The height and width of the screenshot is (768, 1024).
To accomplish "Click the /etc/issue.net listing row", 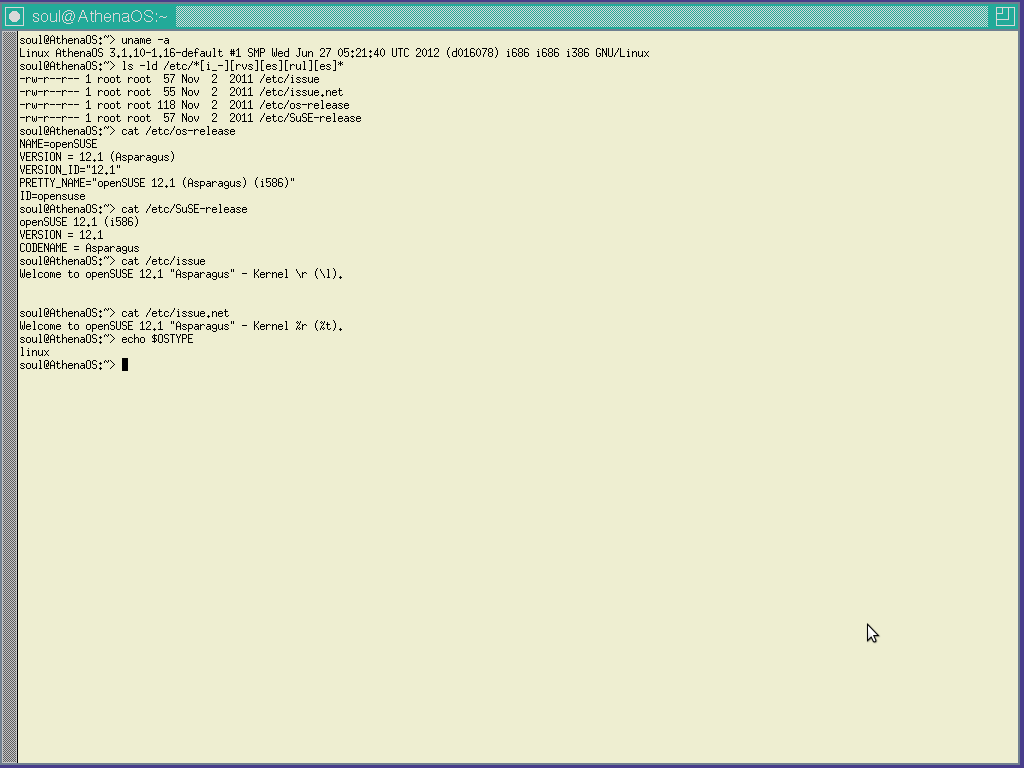I will click(x=181, y=93).
